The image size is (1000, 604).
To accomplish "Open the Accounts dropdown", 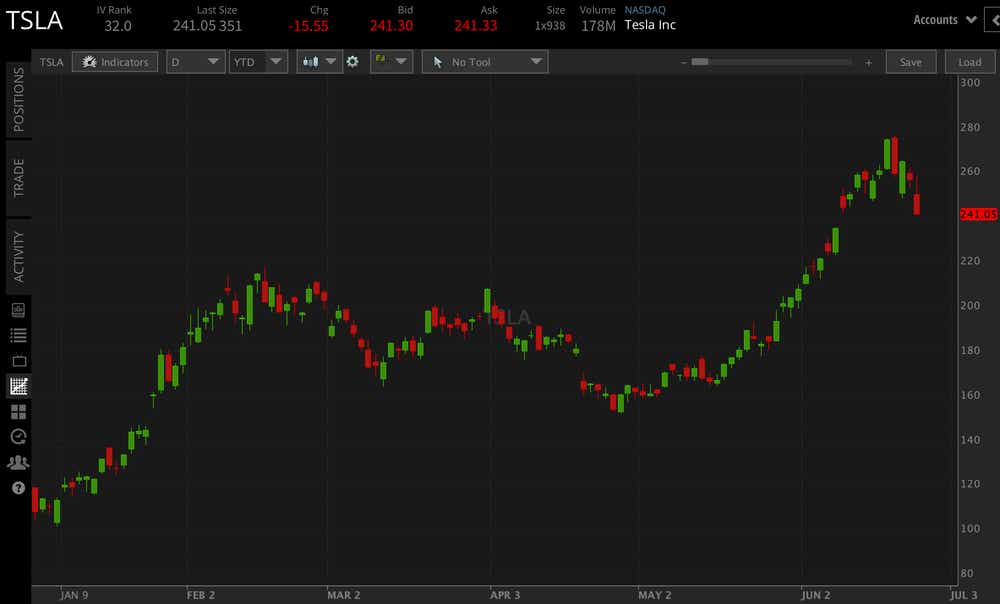I will [945, 20].
